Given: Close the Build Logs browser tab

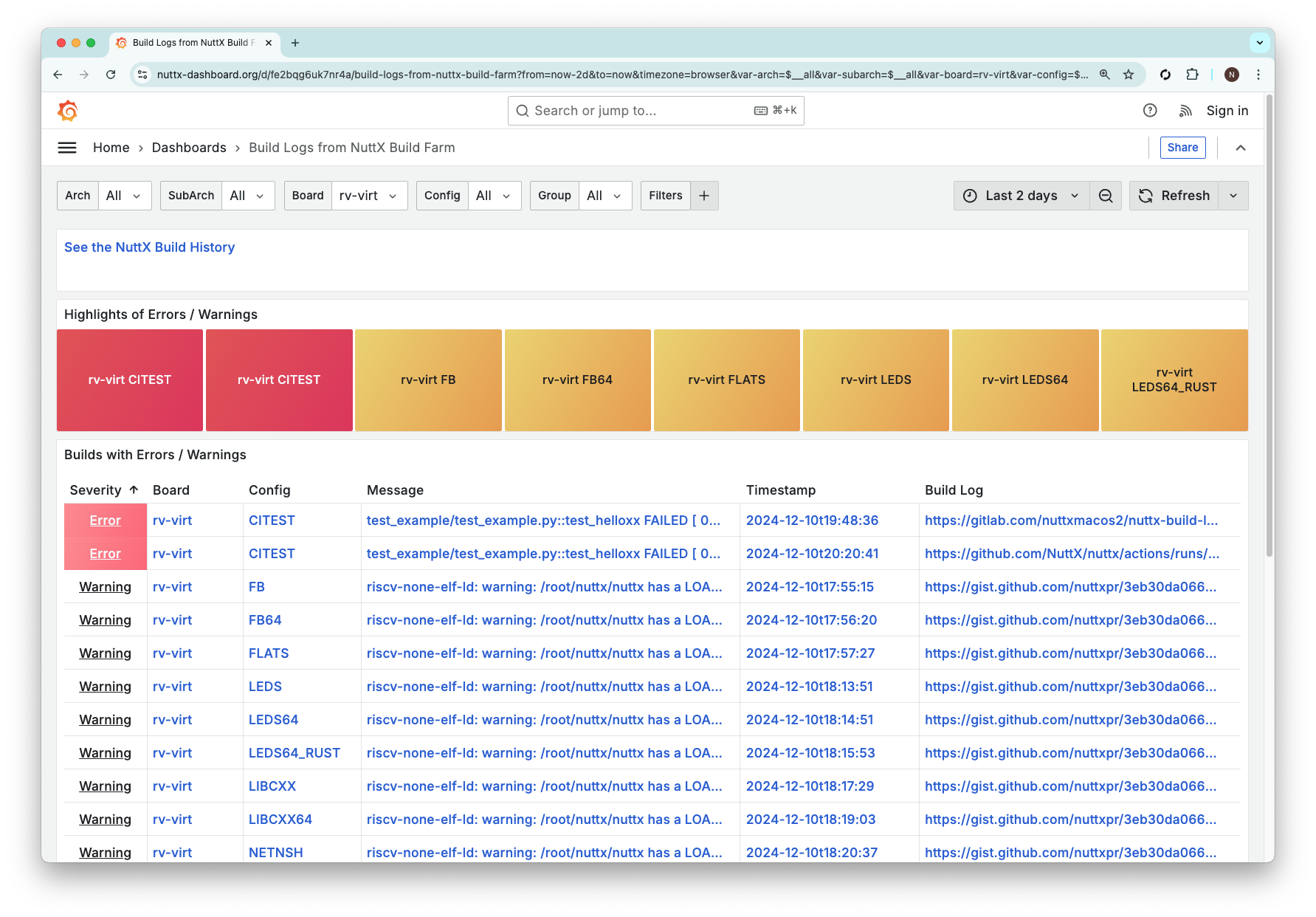Looking at the screenshot, I should point(269,43).
